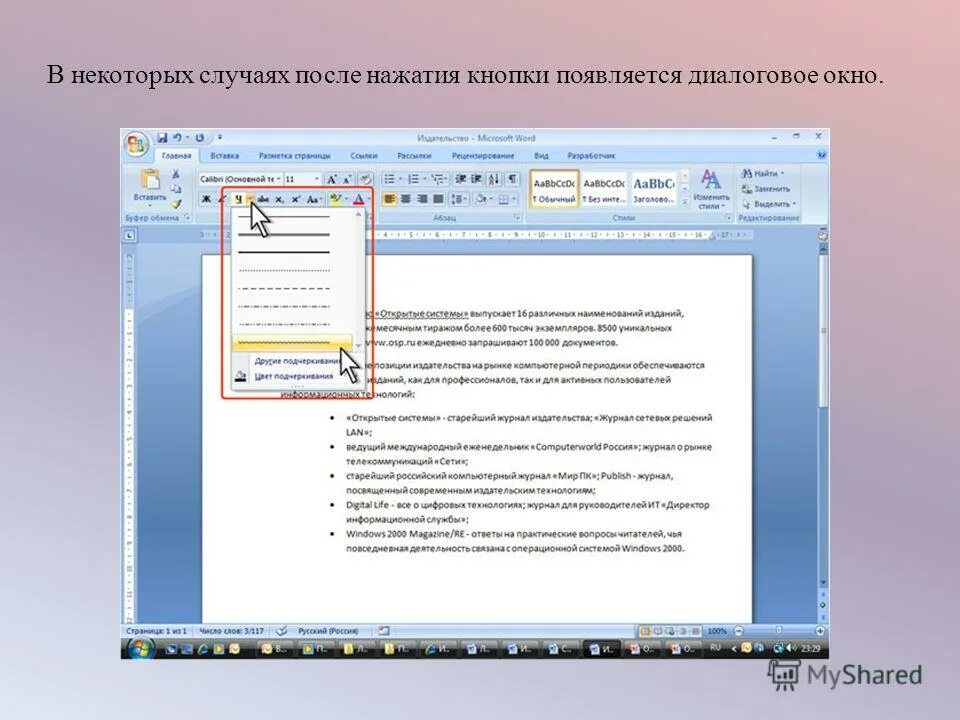Redo the last action
This screenshot has height=720, width=960.
pyautogui.click(x=200, y=138)
